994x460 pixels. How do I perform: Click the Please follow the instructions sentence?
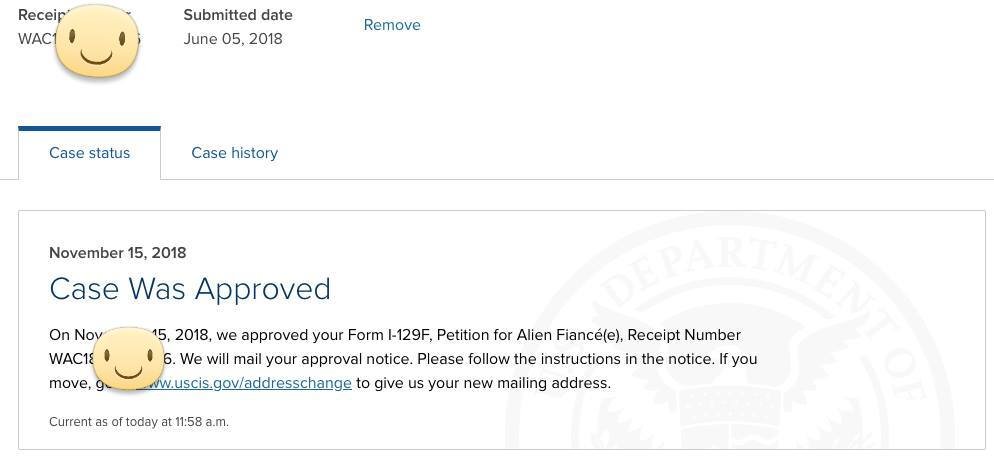565,359
